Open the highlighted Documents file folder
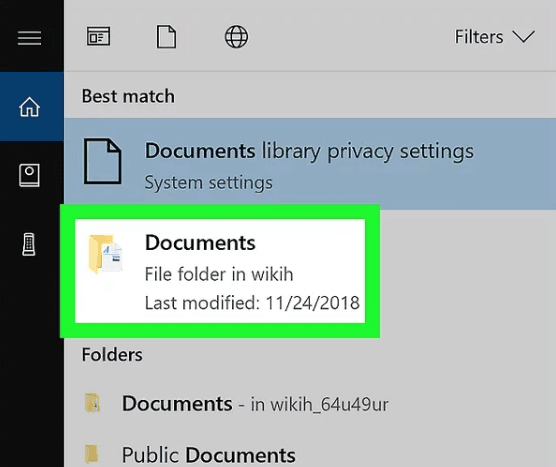556x467 pixels. (x=220, y=271)
